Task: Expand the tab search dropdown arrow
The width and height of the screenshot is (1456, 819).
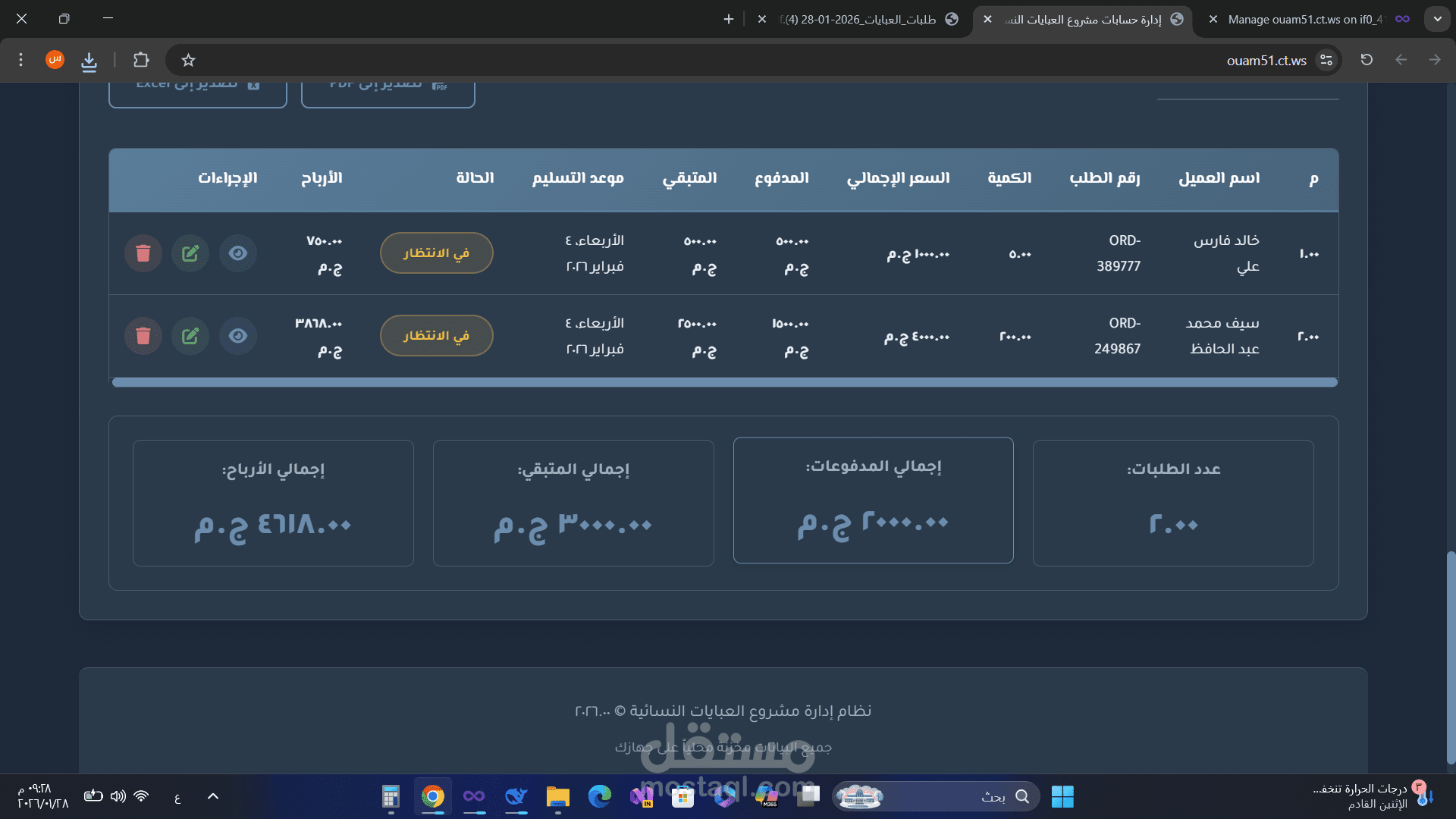Action: click(1437, 19)
